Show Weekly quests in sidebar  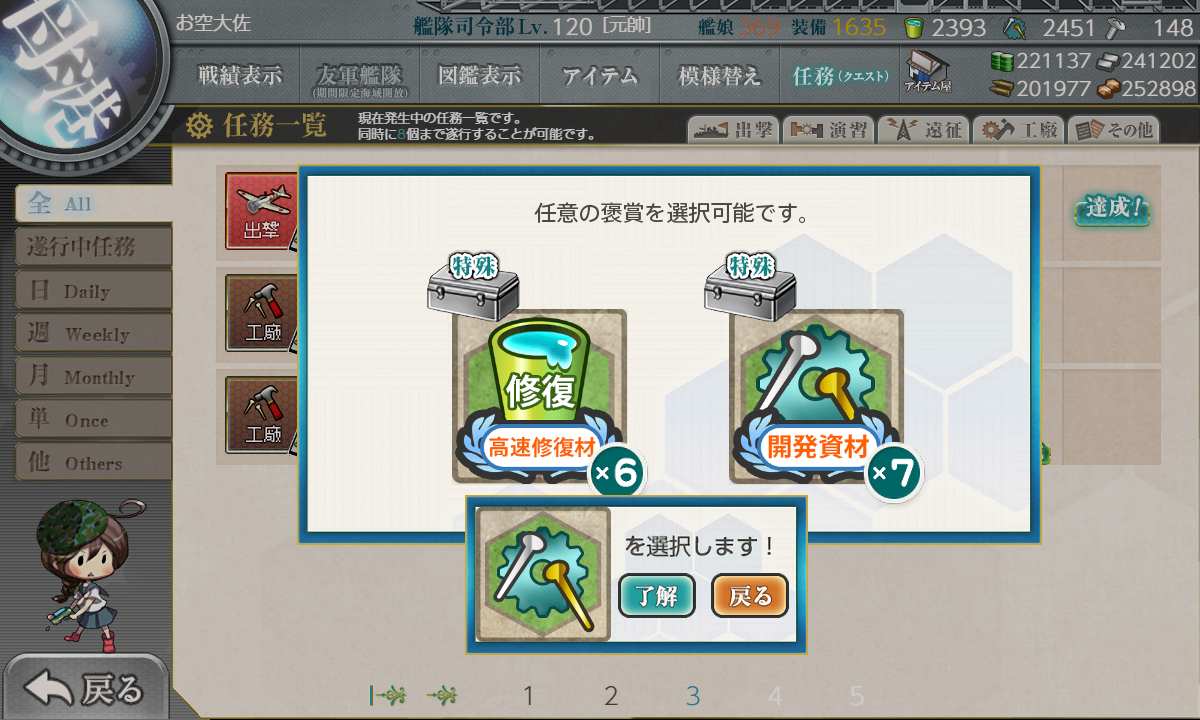click(x=93, y=333)
